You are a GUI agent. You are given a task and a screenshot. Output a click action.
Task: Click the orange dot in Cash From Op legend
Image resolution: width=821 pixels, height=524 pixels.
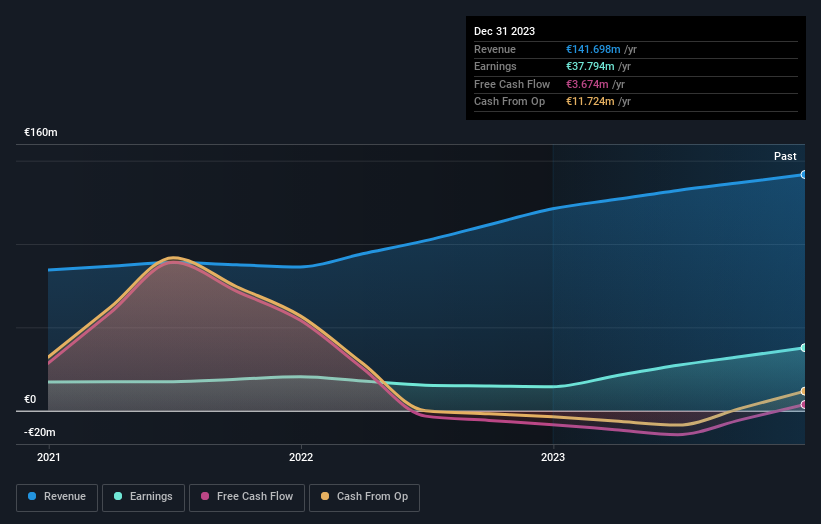click(326, 497)
